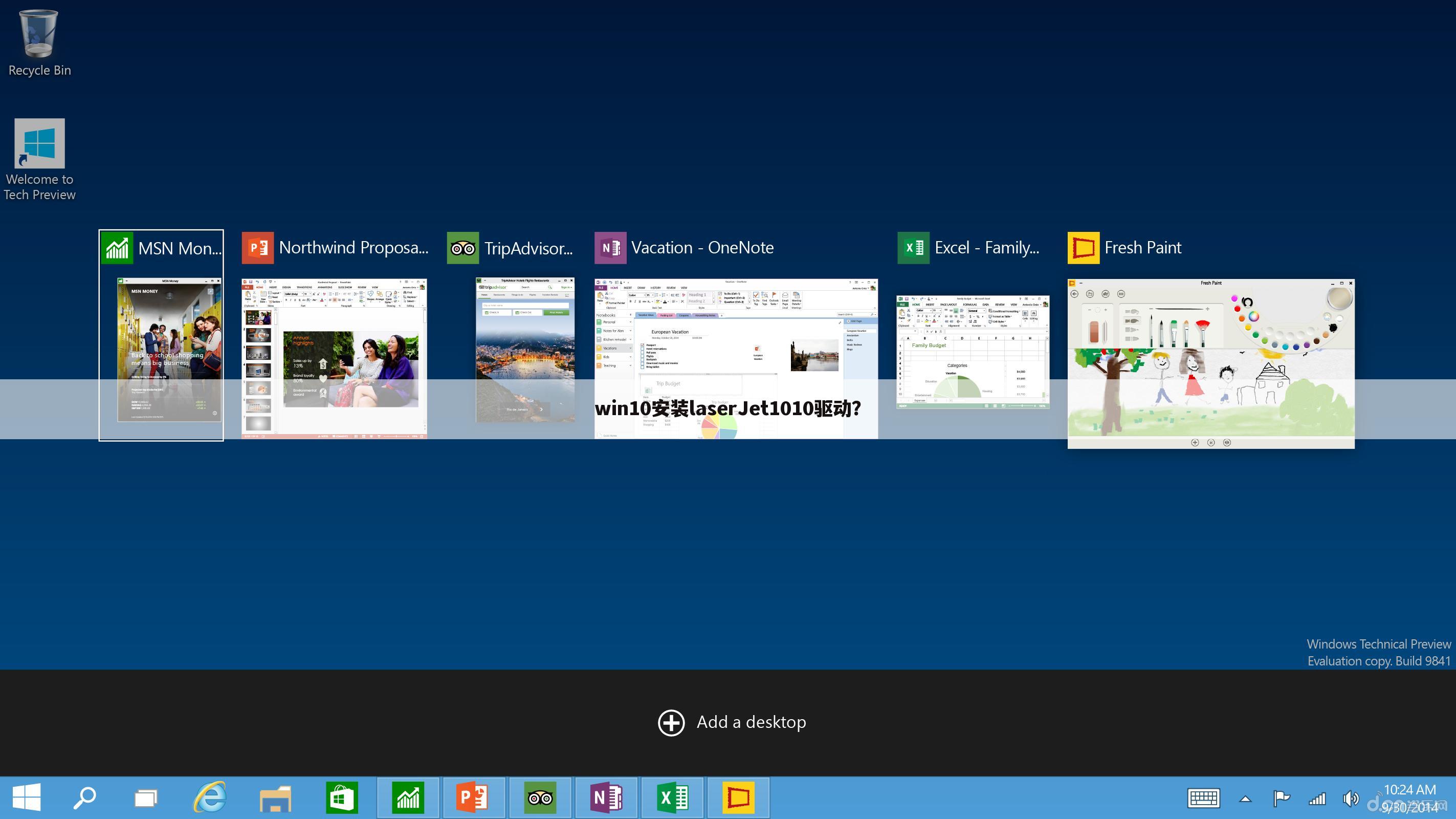Switch to Excel via taskbar icon

click(672, 798)
